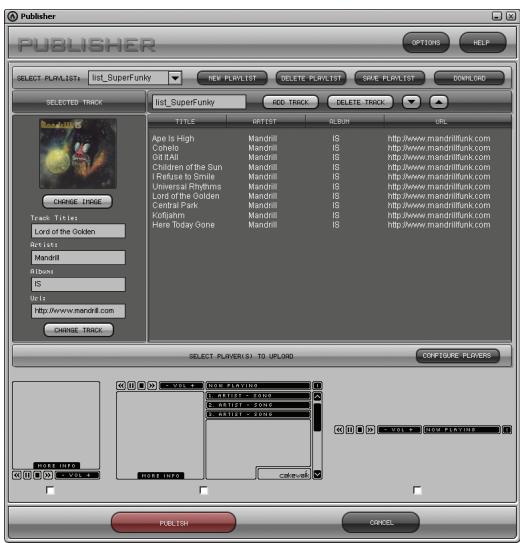520x543 pixels.
Task: Tick the checkbox under the small square player
Action: coord(50,490)
